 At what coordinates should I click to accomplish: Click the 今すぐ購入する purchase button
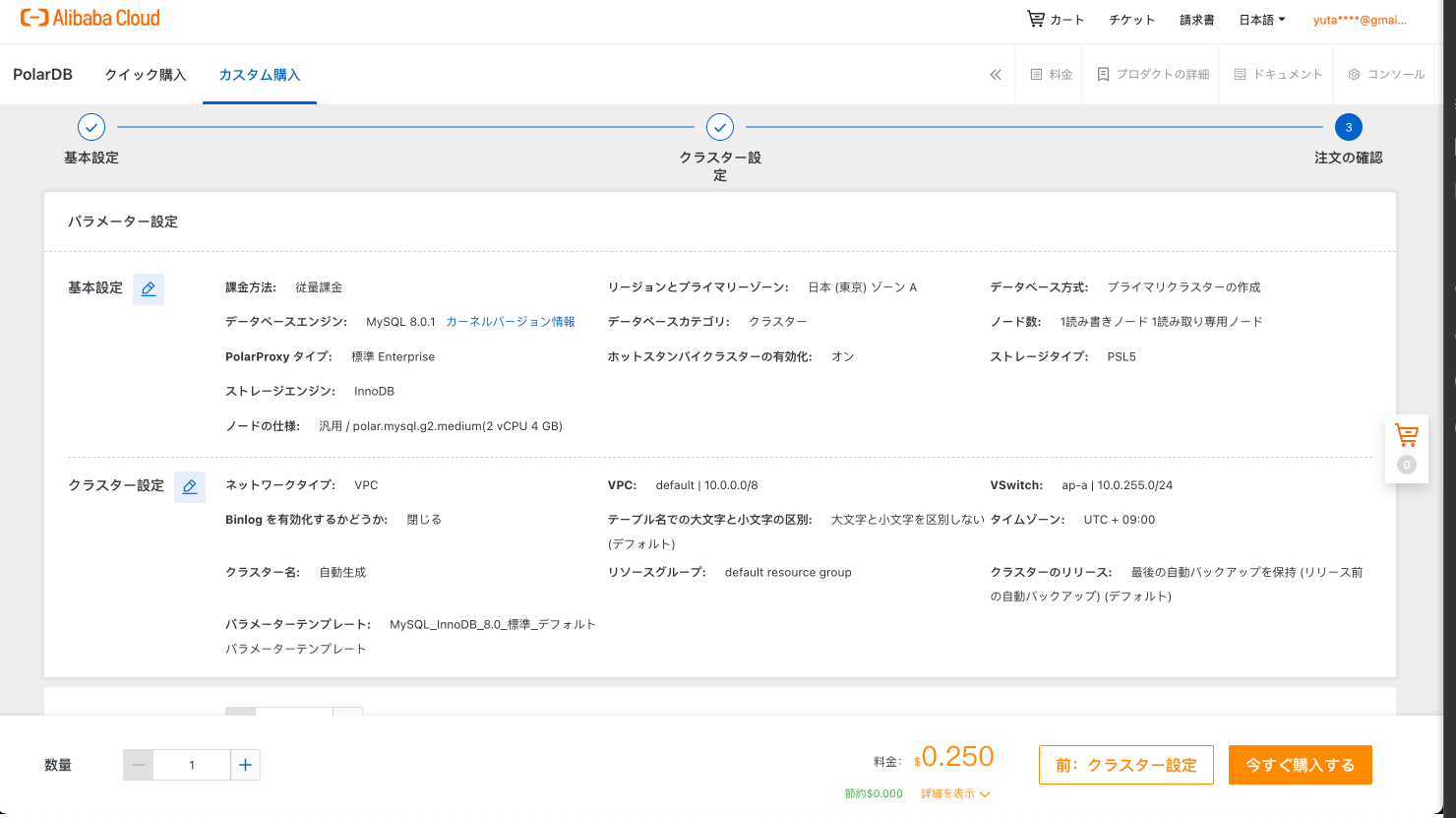click(1300, 765)
